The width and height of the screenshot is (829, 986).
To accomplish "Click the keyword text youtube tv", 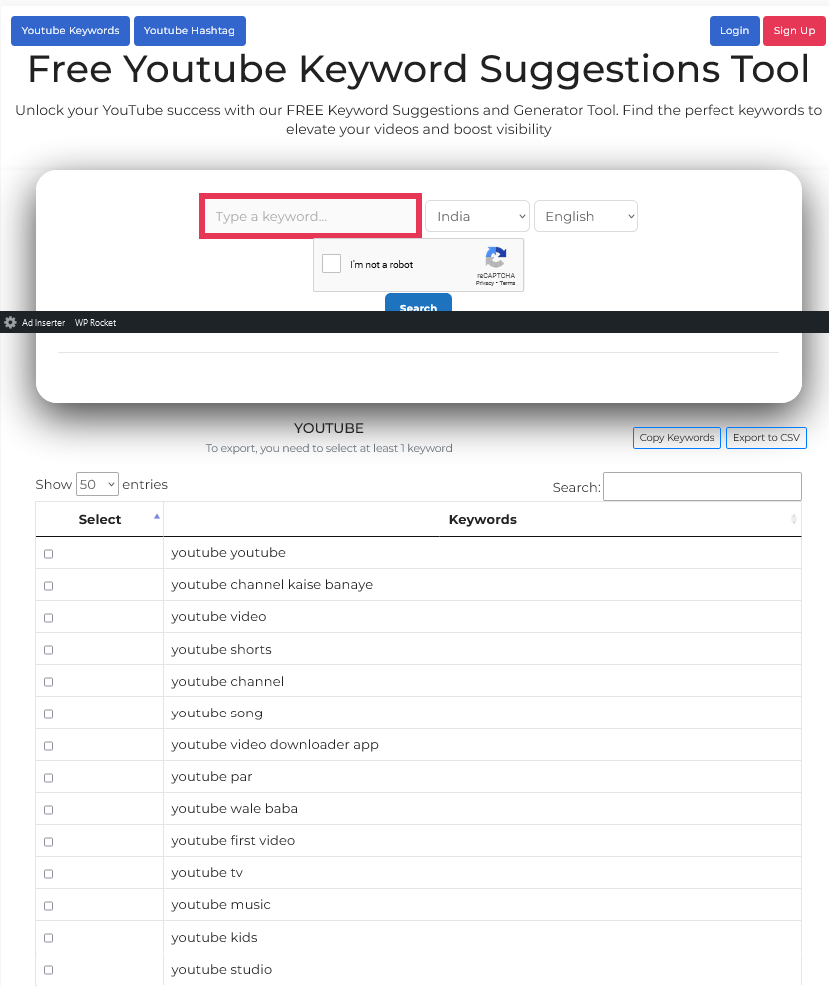I will tap(207, 873).
